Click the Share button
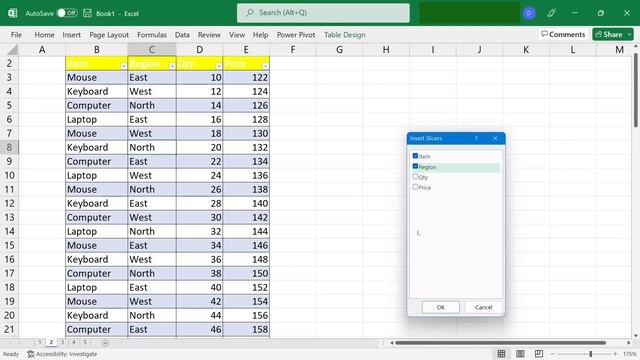The image size is (640, 360). (x=609, y=34)
